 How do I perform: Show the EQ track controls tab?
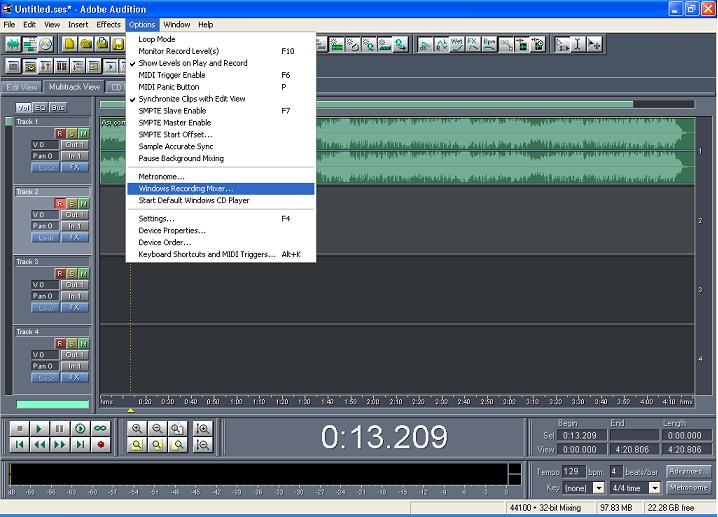coord(41,108)
